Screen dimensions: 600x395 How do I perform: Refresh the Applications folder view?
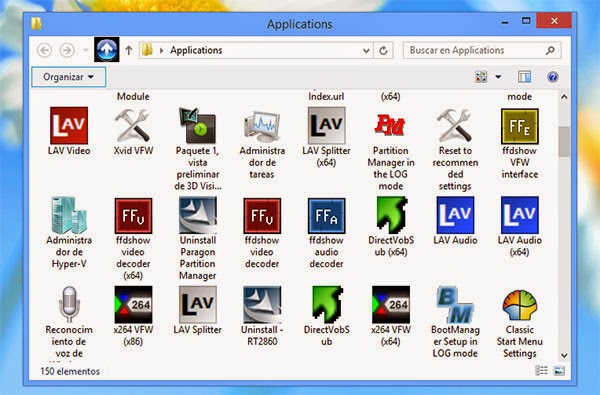[x=383, y=51]
